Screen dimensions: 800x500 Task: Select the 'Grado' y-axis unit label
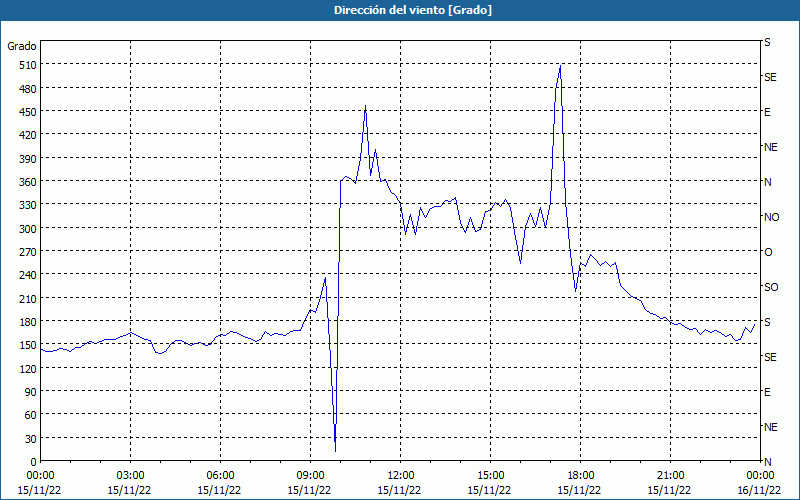click(22, 46)
